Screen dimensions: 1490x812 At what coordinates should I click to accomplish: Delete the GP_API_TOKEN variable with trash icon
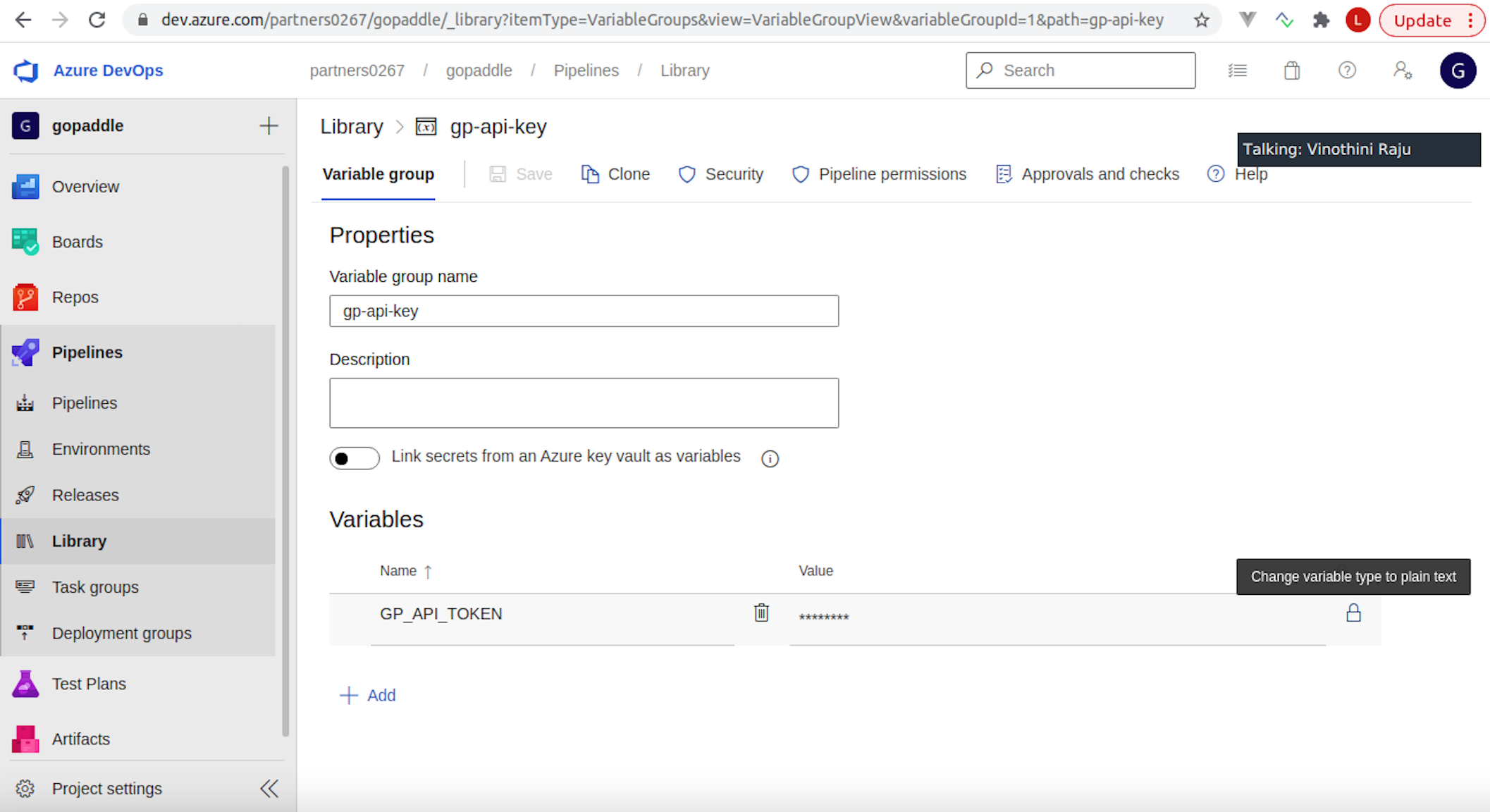[x=761, y=613]
